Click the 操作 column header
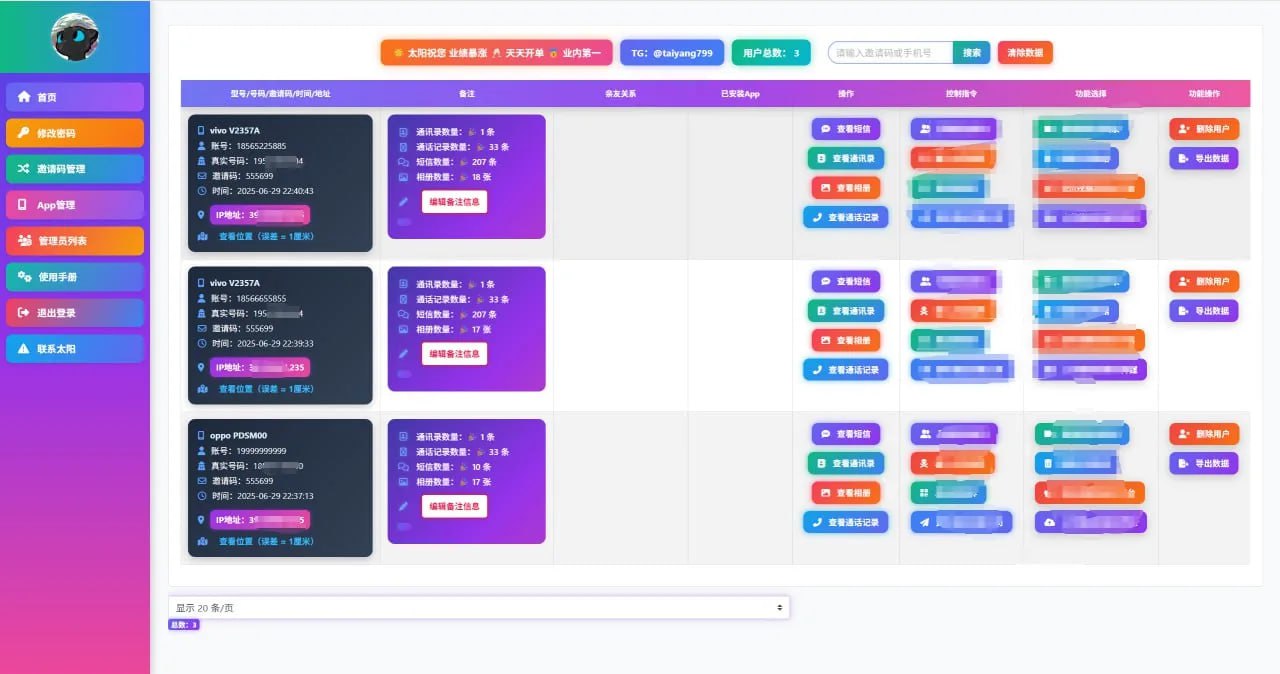Image resolution: width=1280 pixels, height=674 pixels. pos(845,93)
